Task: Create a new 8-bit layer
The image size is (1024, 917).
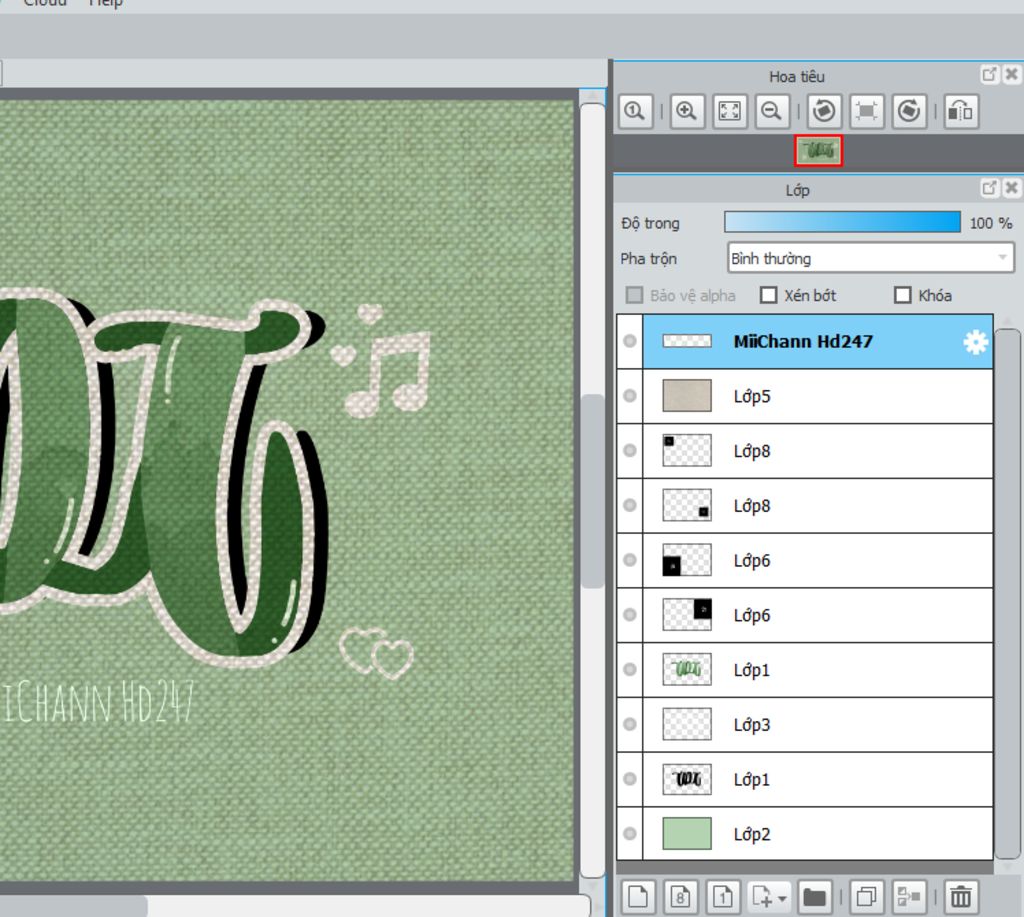Action: pos(680,896)
